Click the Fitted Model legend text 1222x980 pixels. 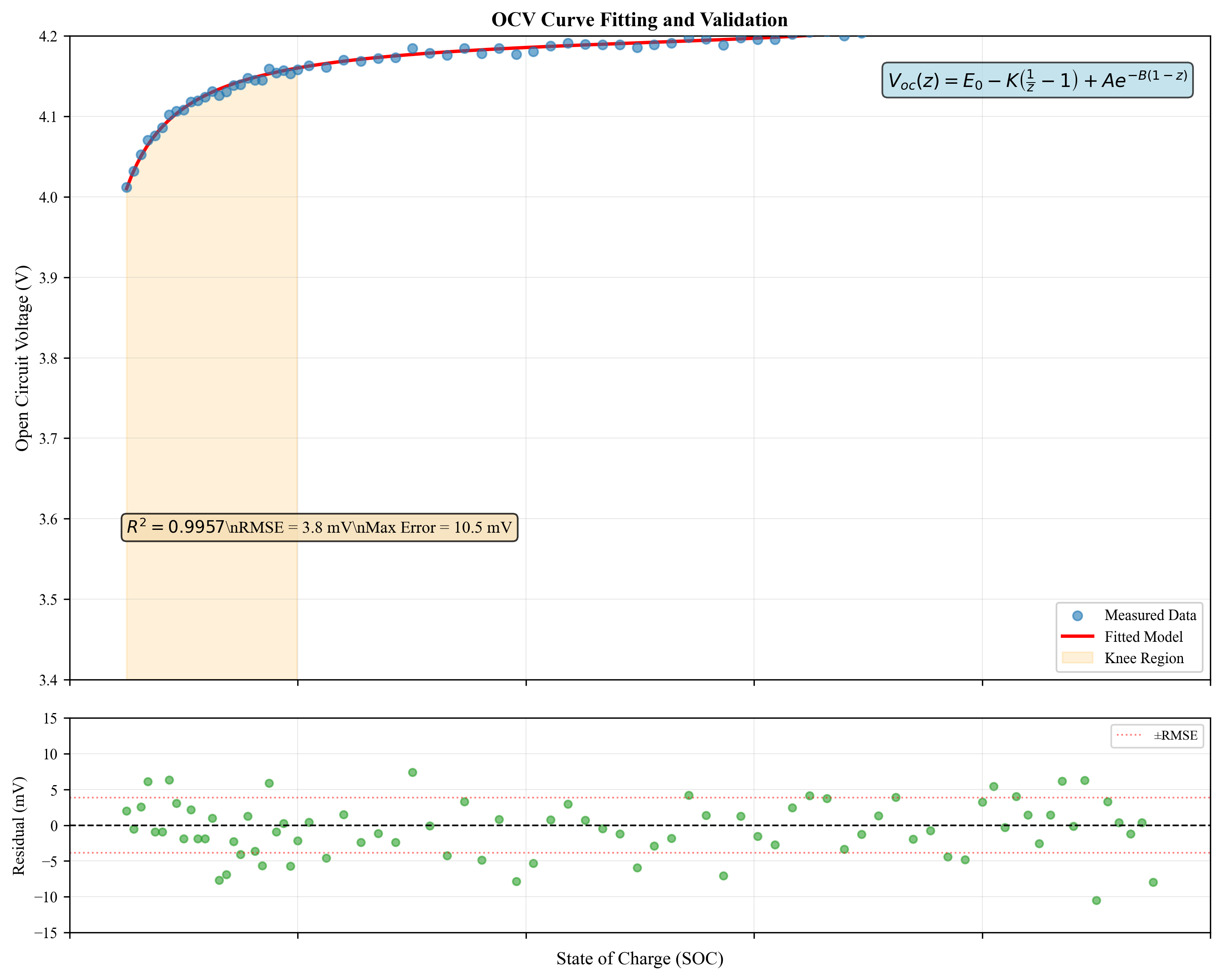(1143, 637)
